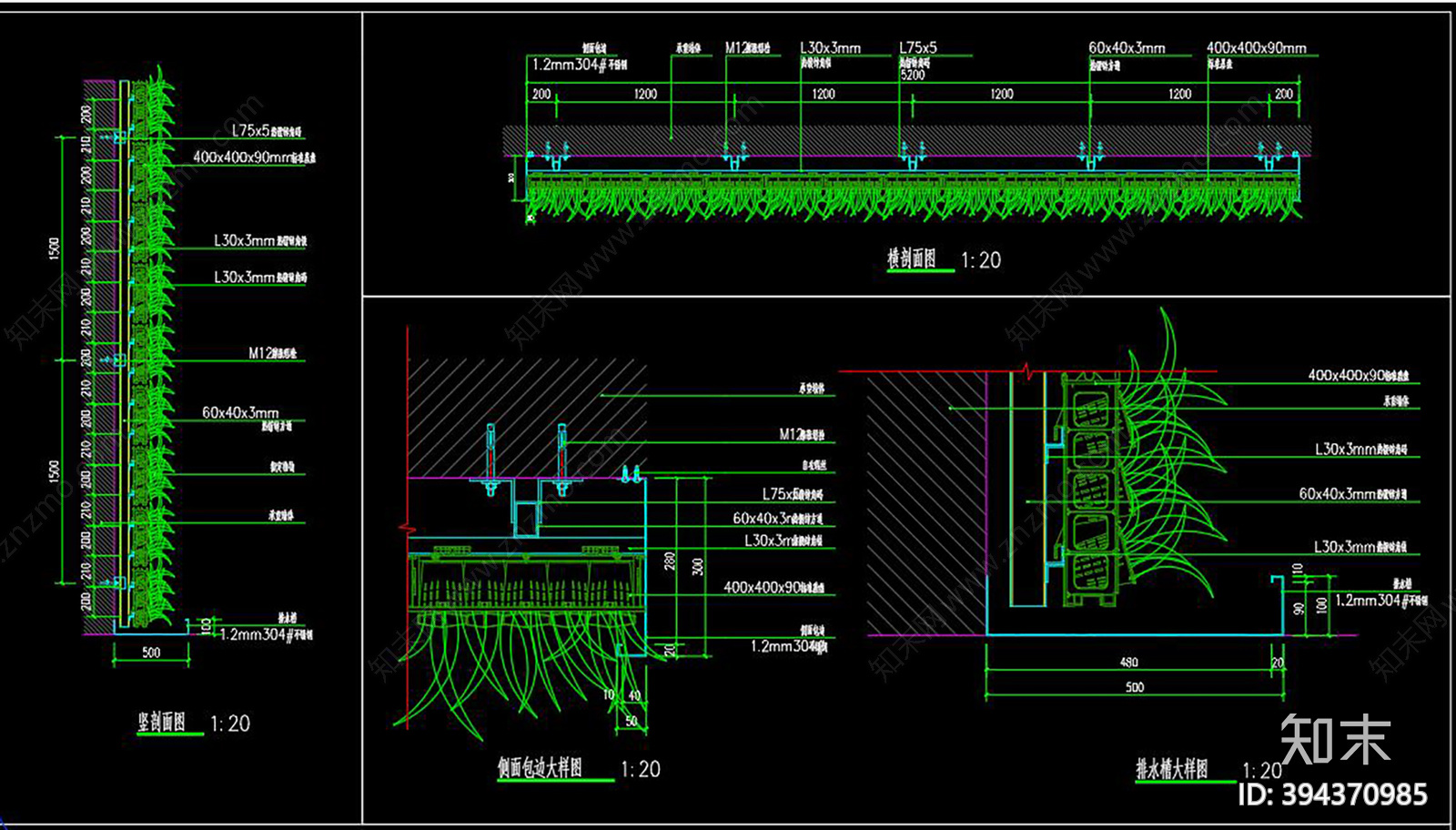This screenshot has height=830, width=1456.
Task: Select the 60x40x3mm label in 竖剖面图
Action: [240, 413]
